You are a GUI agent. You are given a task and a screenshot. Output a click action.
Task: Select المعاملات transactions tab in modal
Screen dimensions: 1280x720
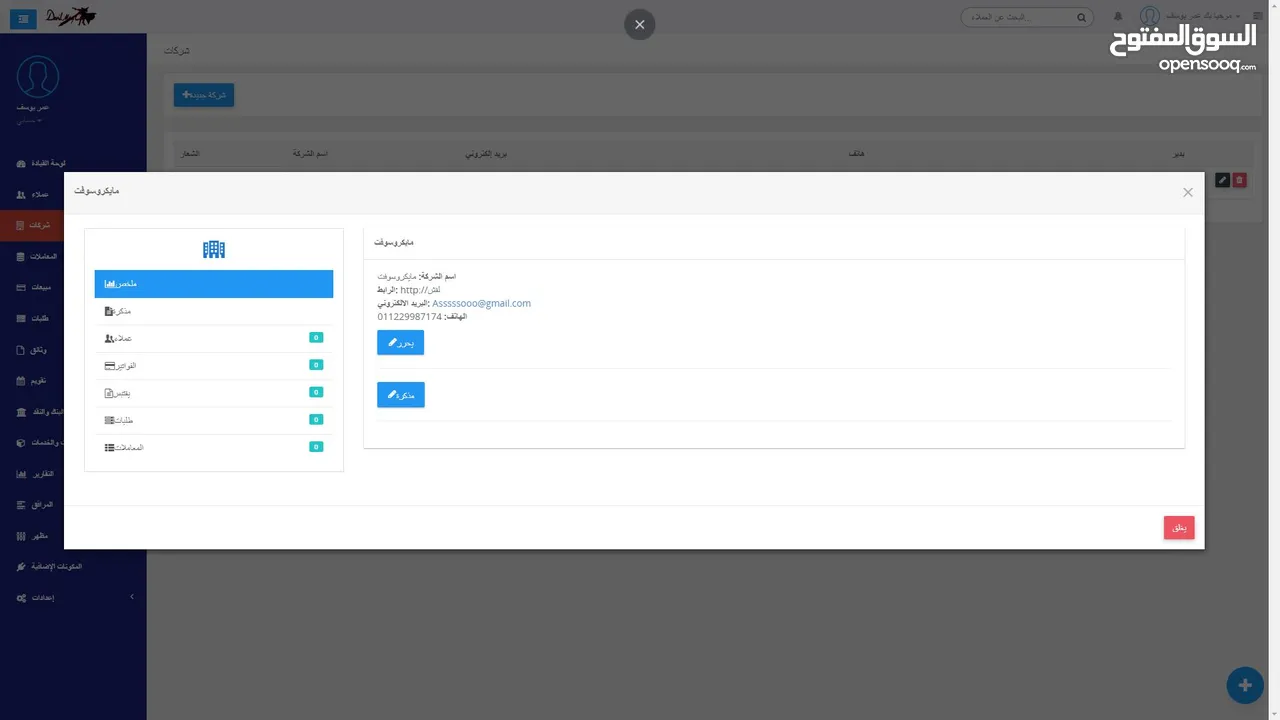[x=214, y=447]
